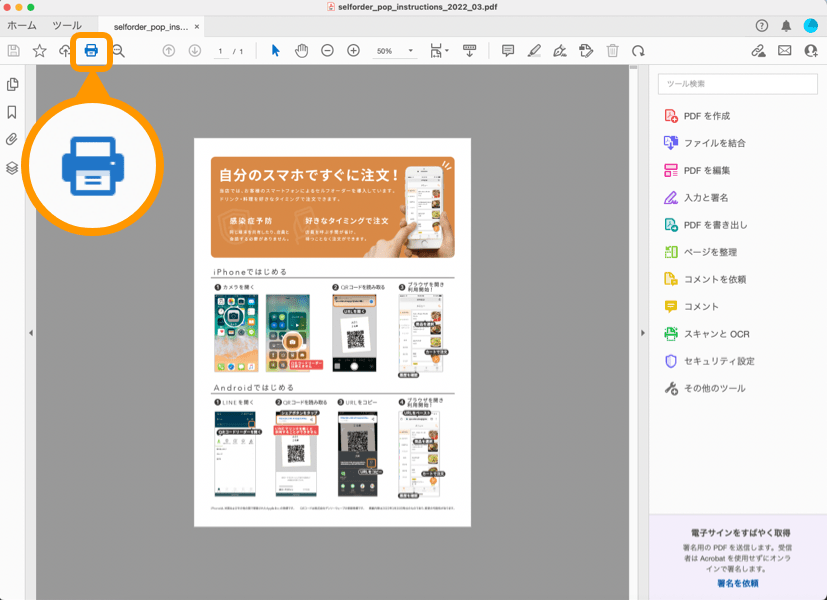
Task: Zoom in with the plus icon
Action: [353, 51]
